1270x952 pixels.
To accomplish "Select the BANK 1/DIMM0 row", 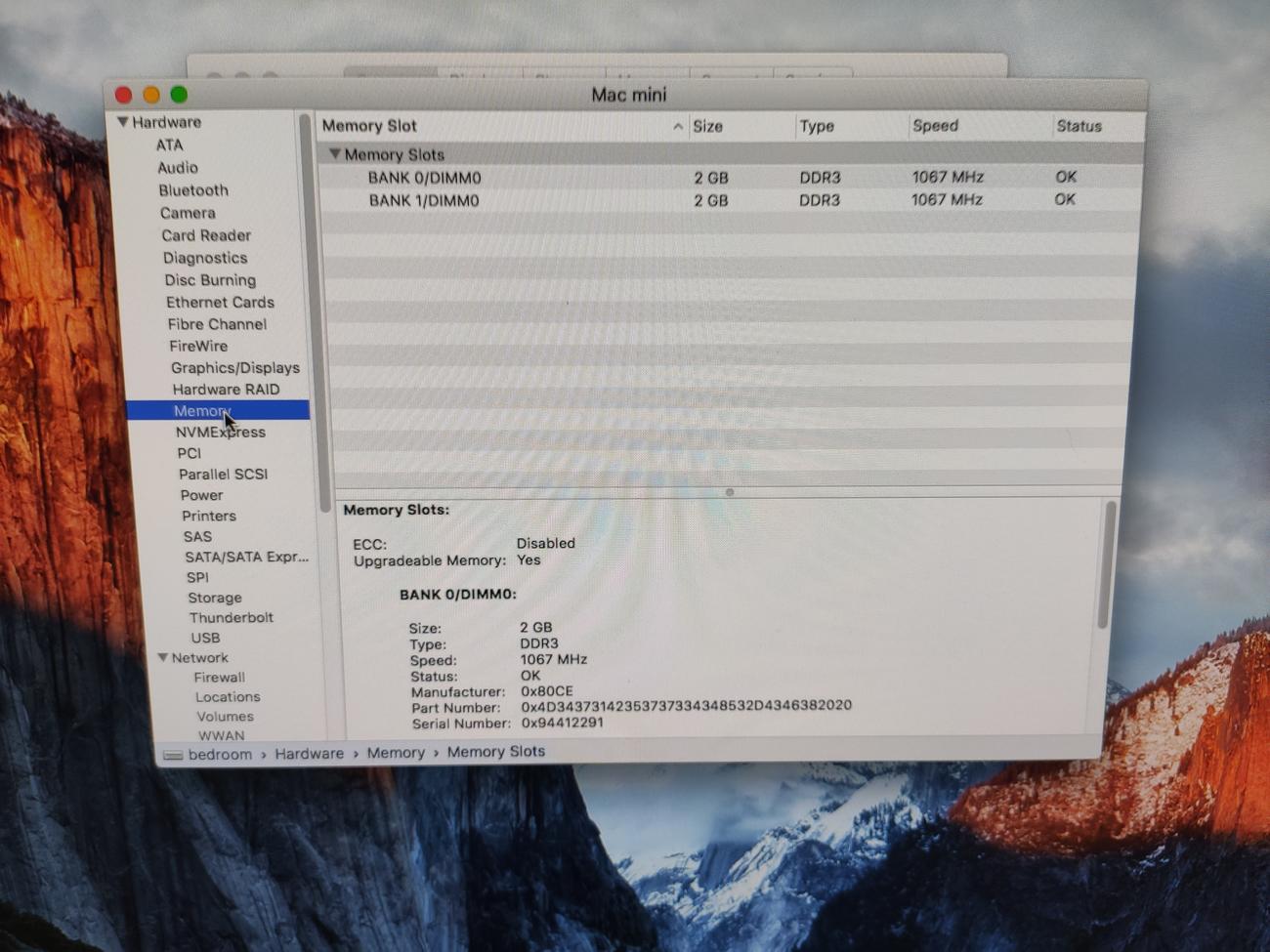I will pyautogui.click(x=729, y=199).
